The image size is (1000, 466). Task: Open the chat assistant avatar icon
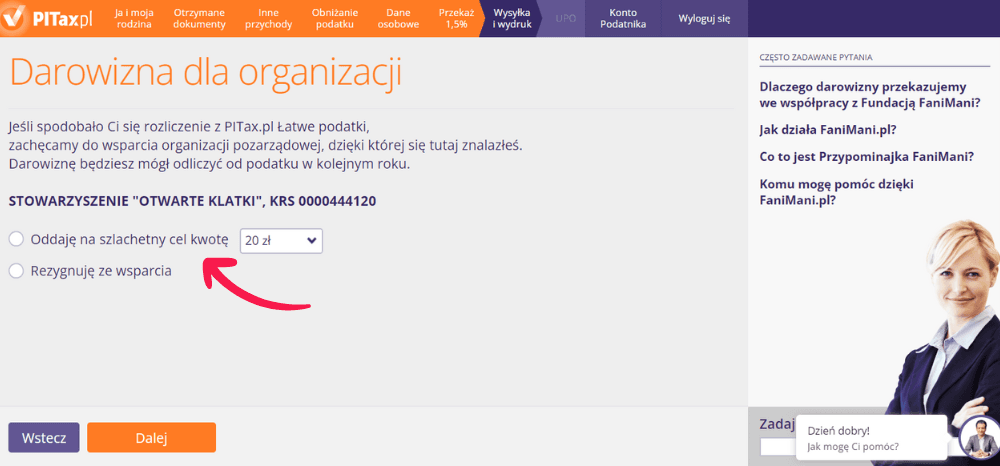pyautogui.click(x=980, y=436)
